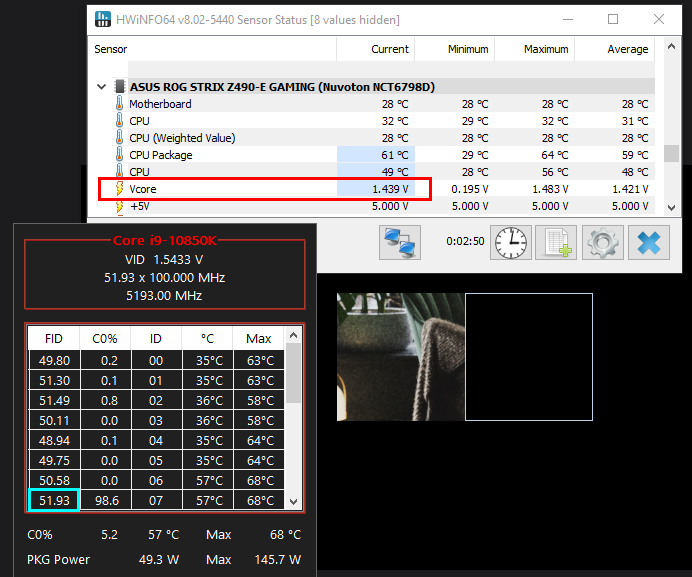
Task: Click the C0% cell 98.6 for core 07
Action: click(106, 500)
